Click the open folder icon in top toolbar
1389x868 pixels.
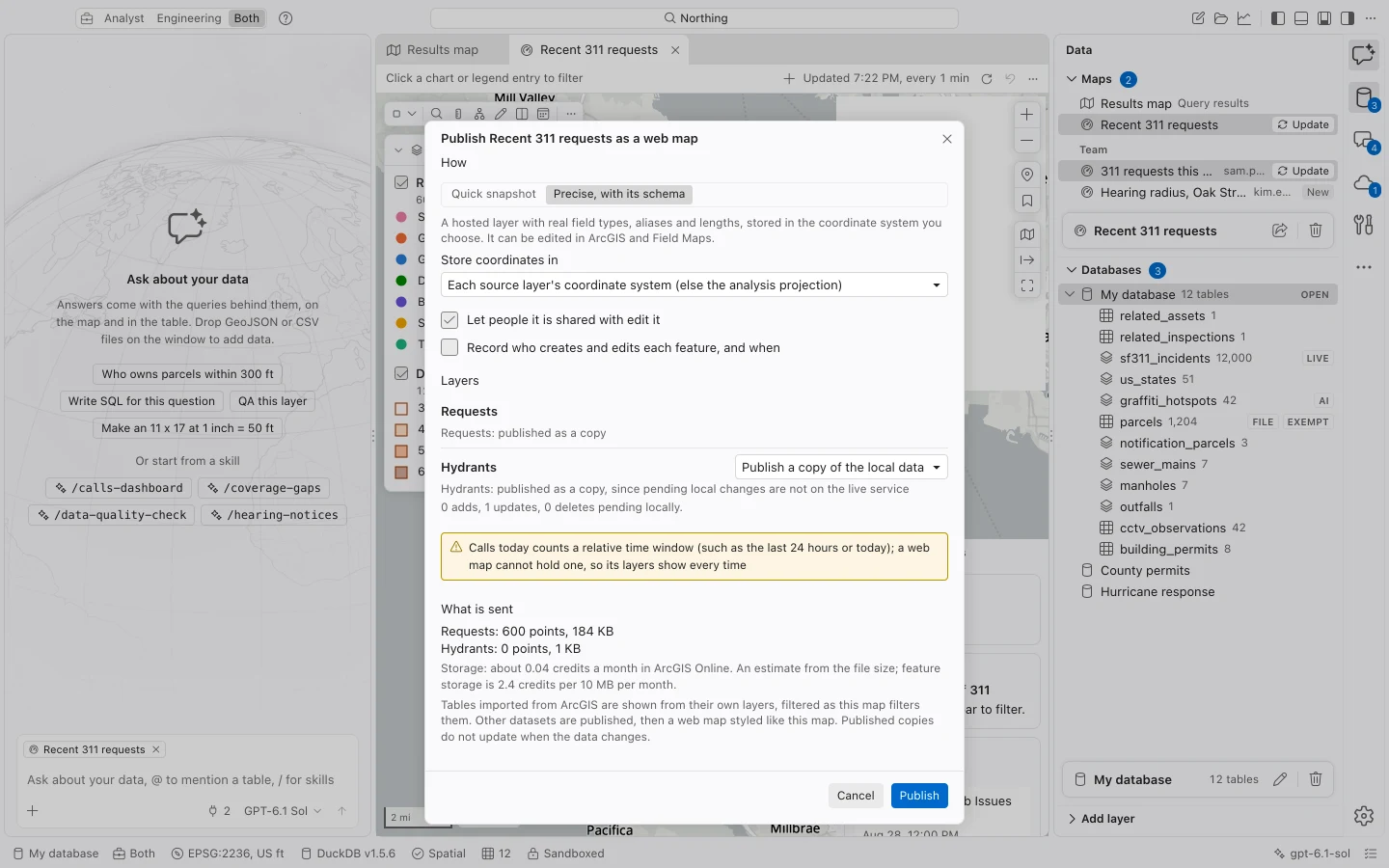point(1221,18)
